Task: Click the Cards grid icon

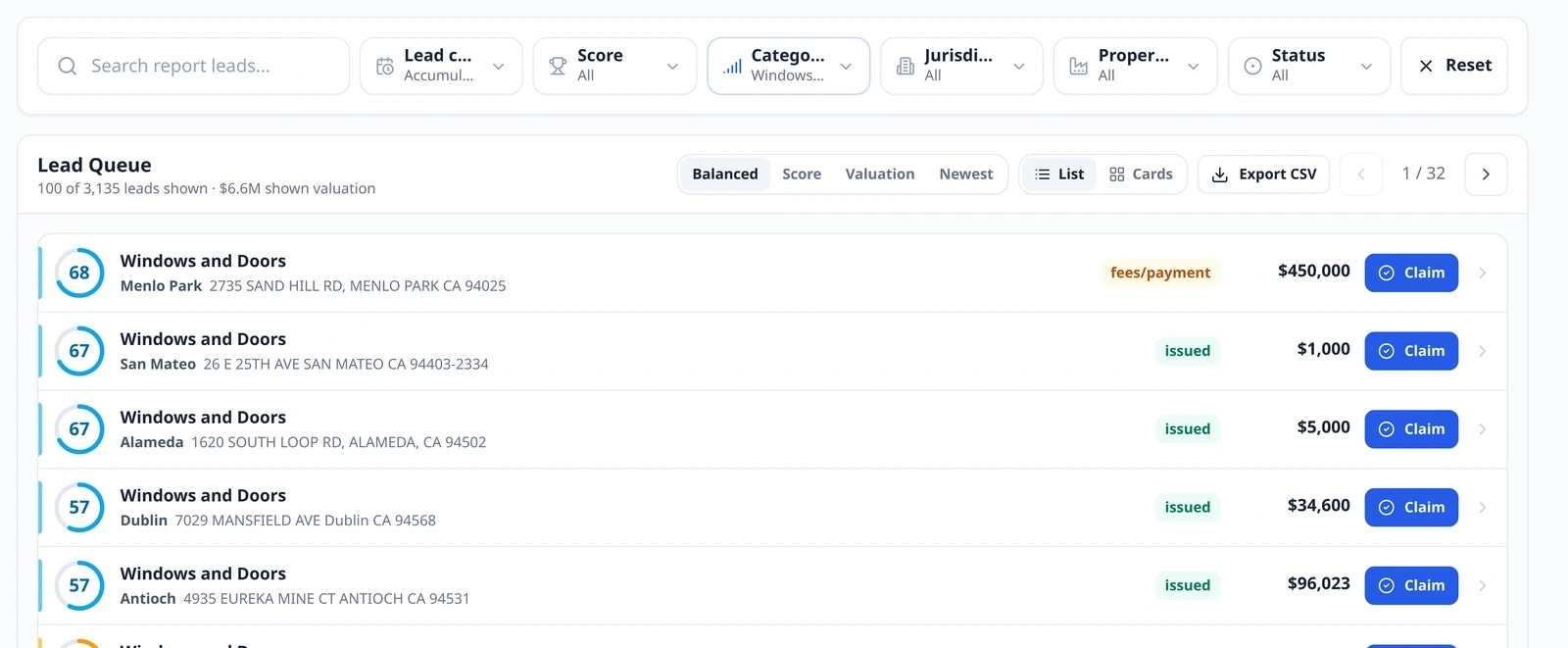Action: point(1116,174)
